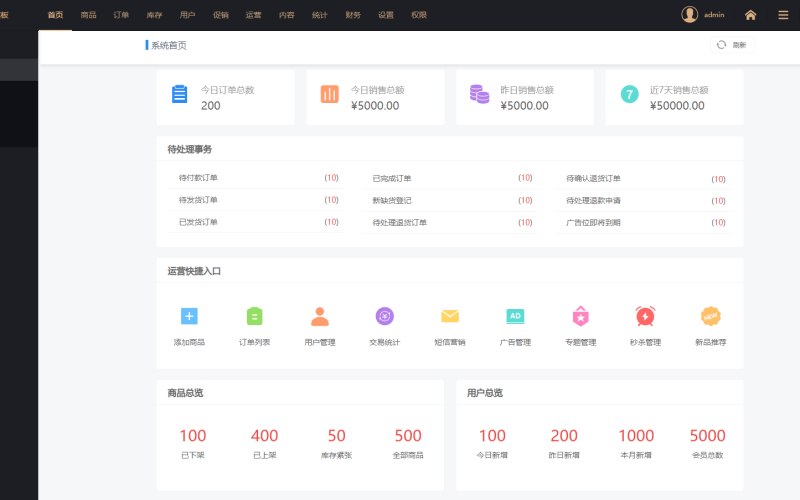Open the 库存 top menu
Screen dimensions: 800x500
[x=154, y=15]
